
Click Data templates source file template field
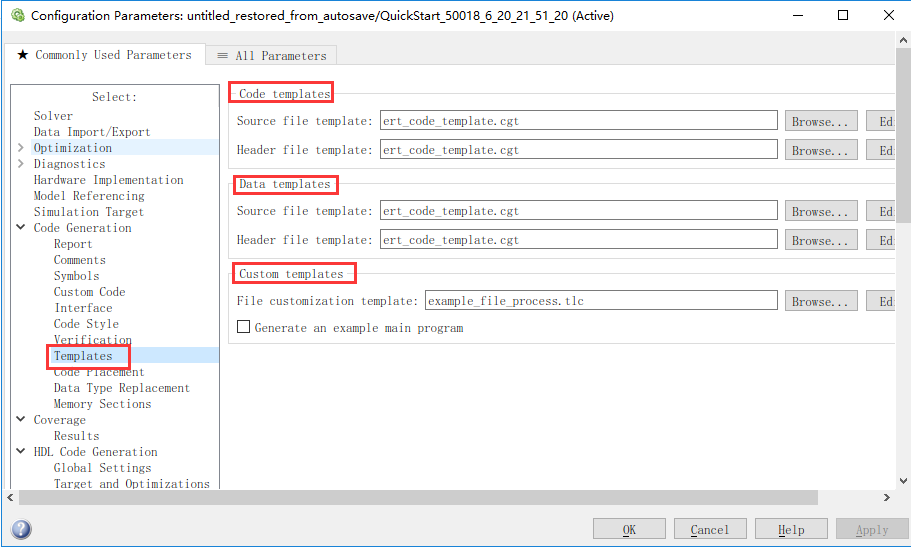579,211
